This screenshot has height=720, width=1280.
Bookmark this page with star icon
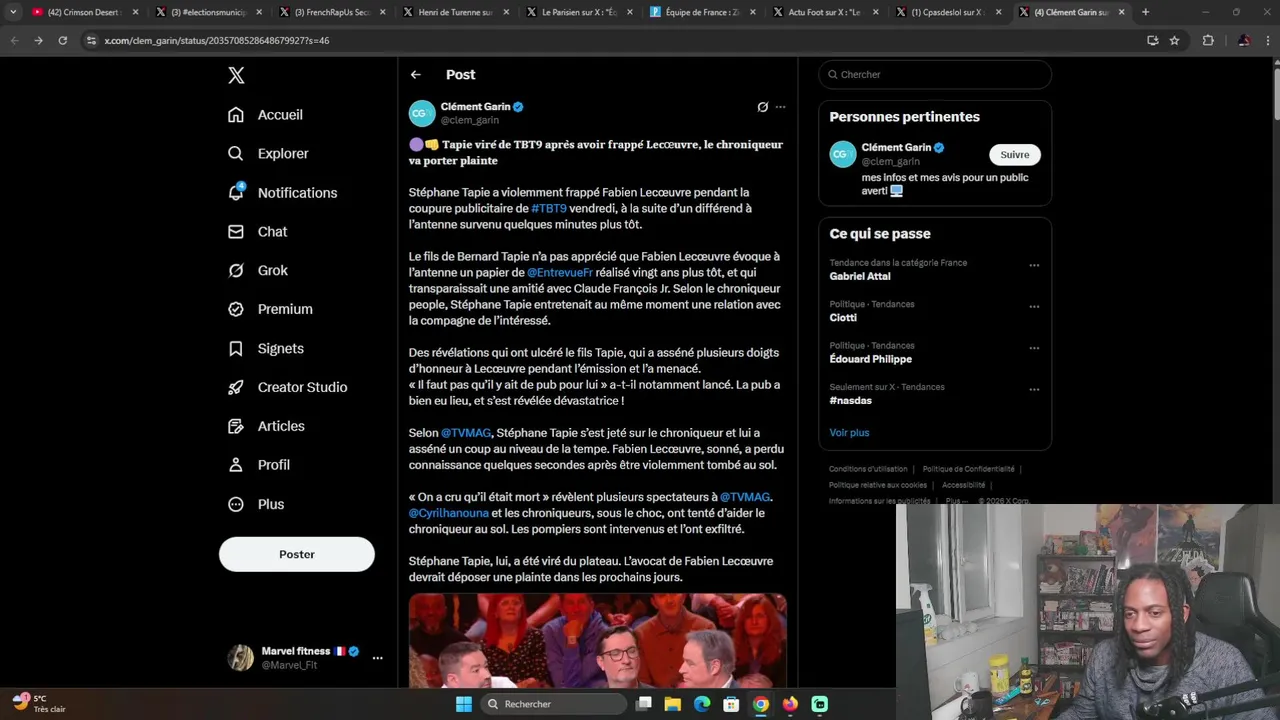[1174, 41]
